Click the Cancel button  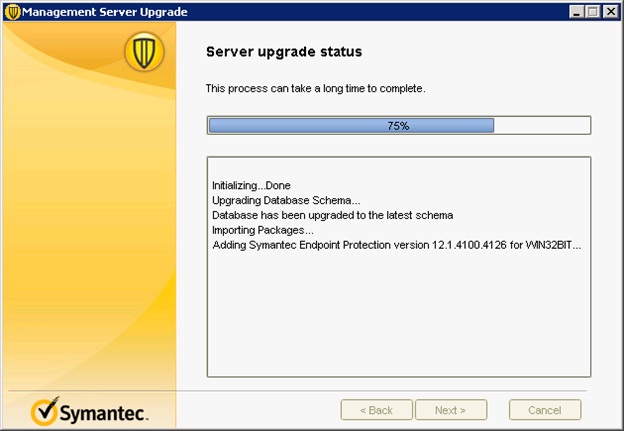(545, 410)
